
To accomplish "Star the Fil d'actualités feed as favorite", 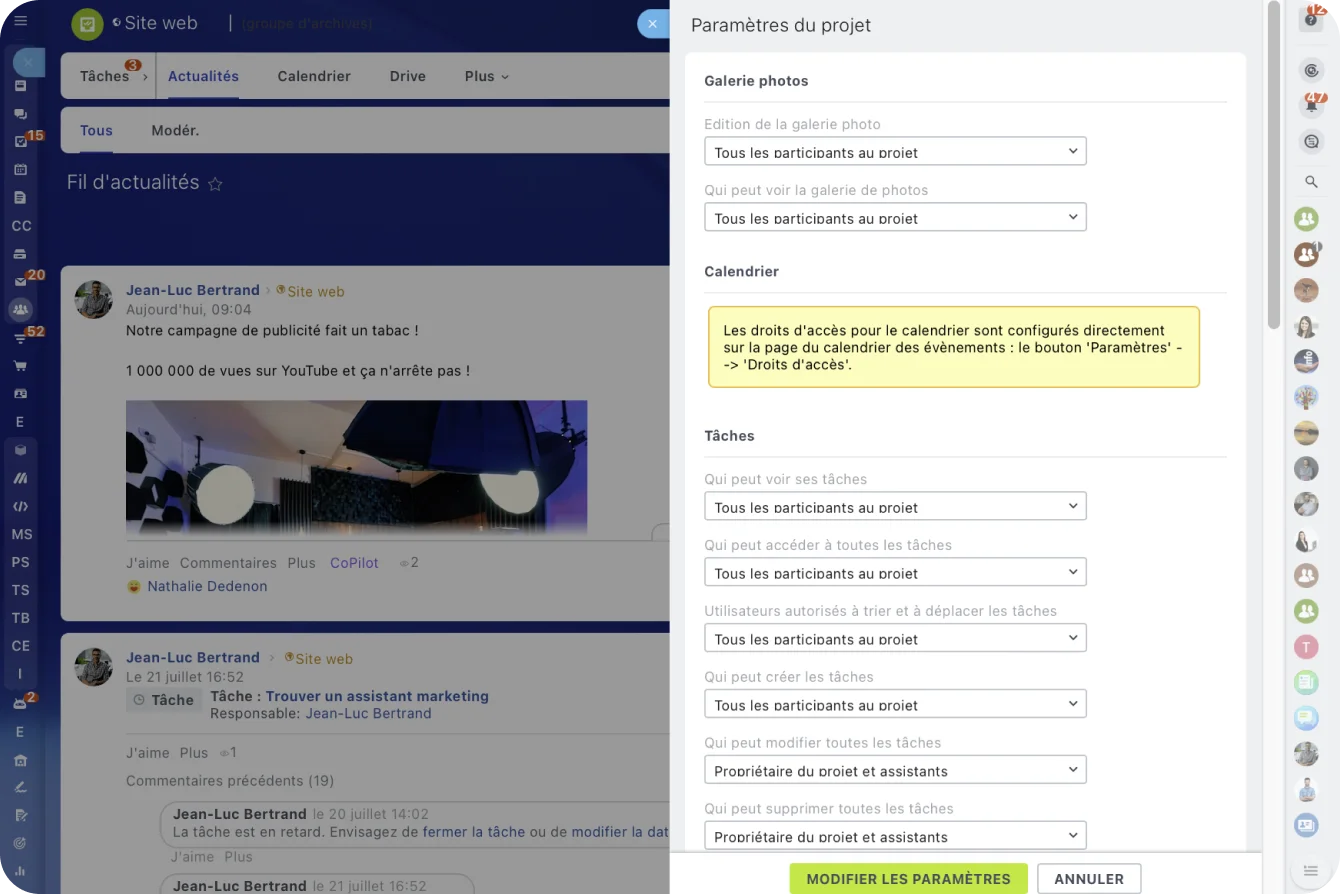I will (215, 183).
